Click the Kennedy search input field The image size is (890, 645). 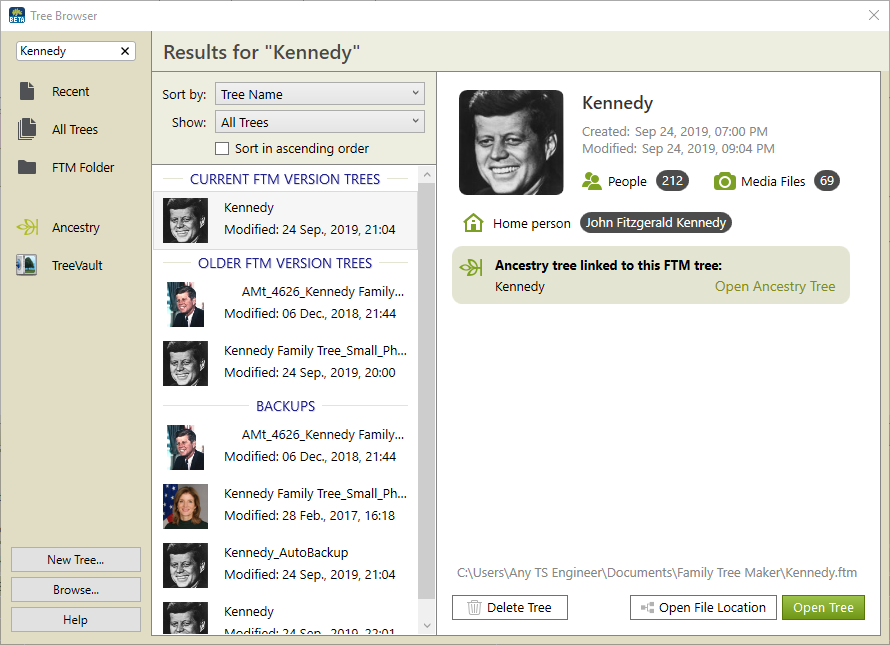coord(67,51)
